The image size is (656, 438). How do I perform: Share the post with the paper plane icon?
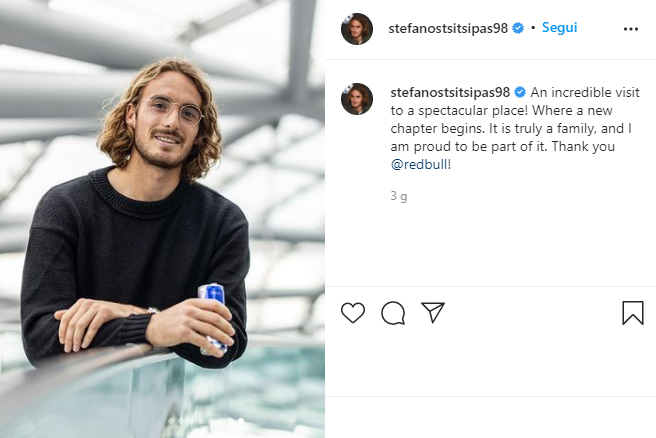coord(433,313)
